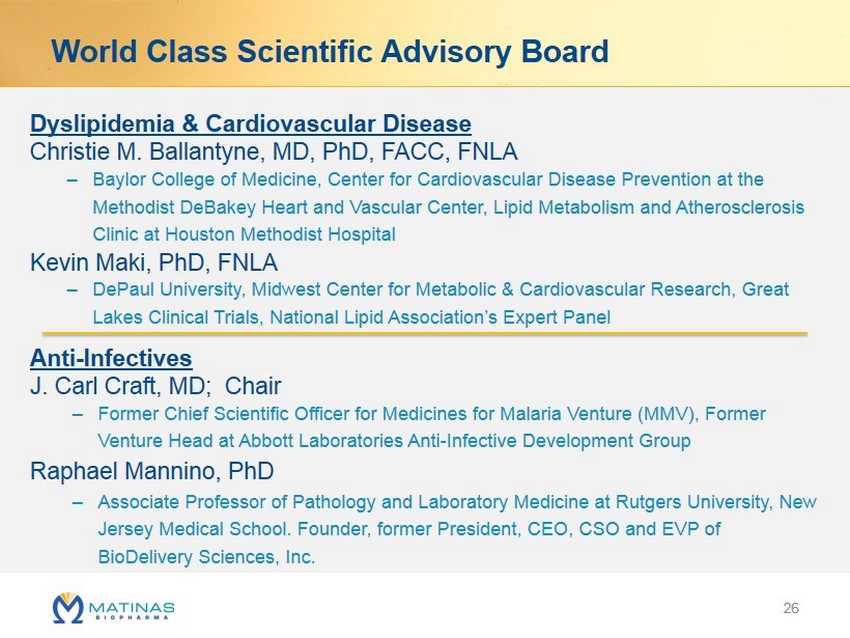The width and height of the screenshot is (850, 638).
Task: Click the Former Chief Scientific Officer line
Action: point(431,413)
